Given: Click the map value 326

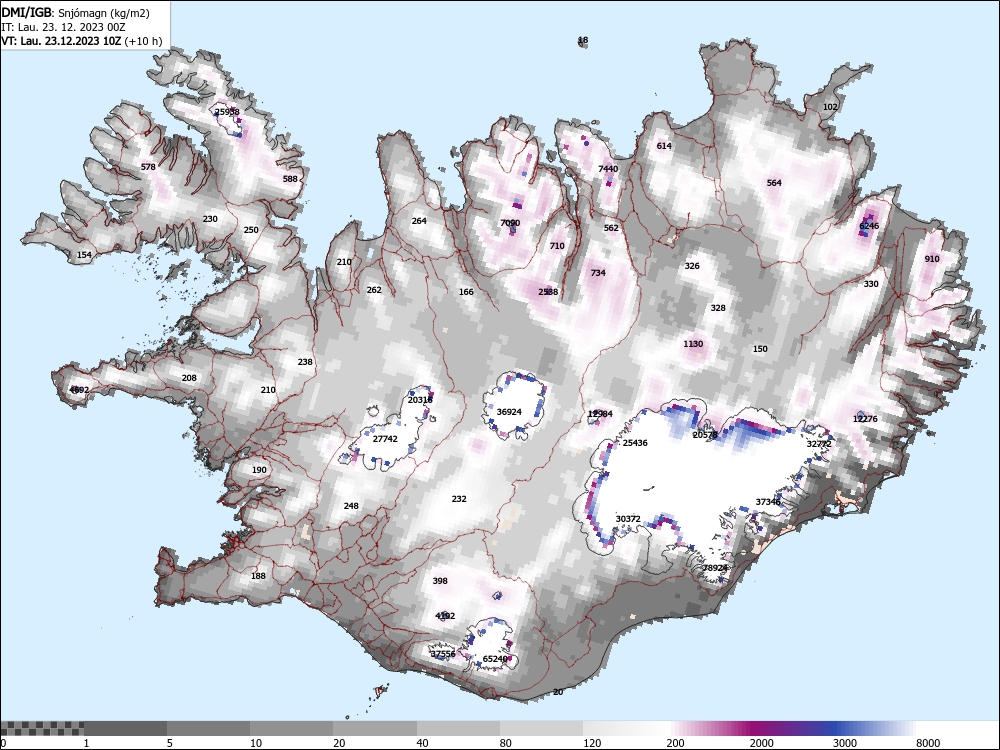Looking at the screenshot, I should click(692, 267).
